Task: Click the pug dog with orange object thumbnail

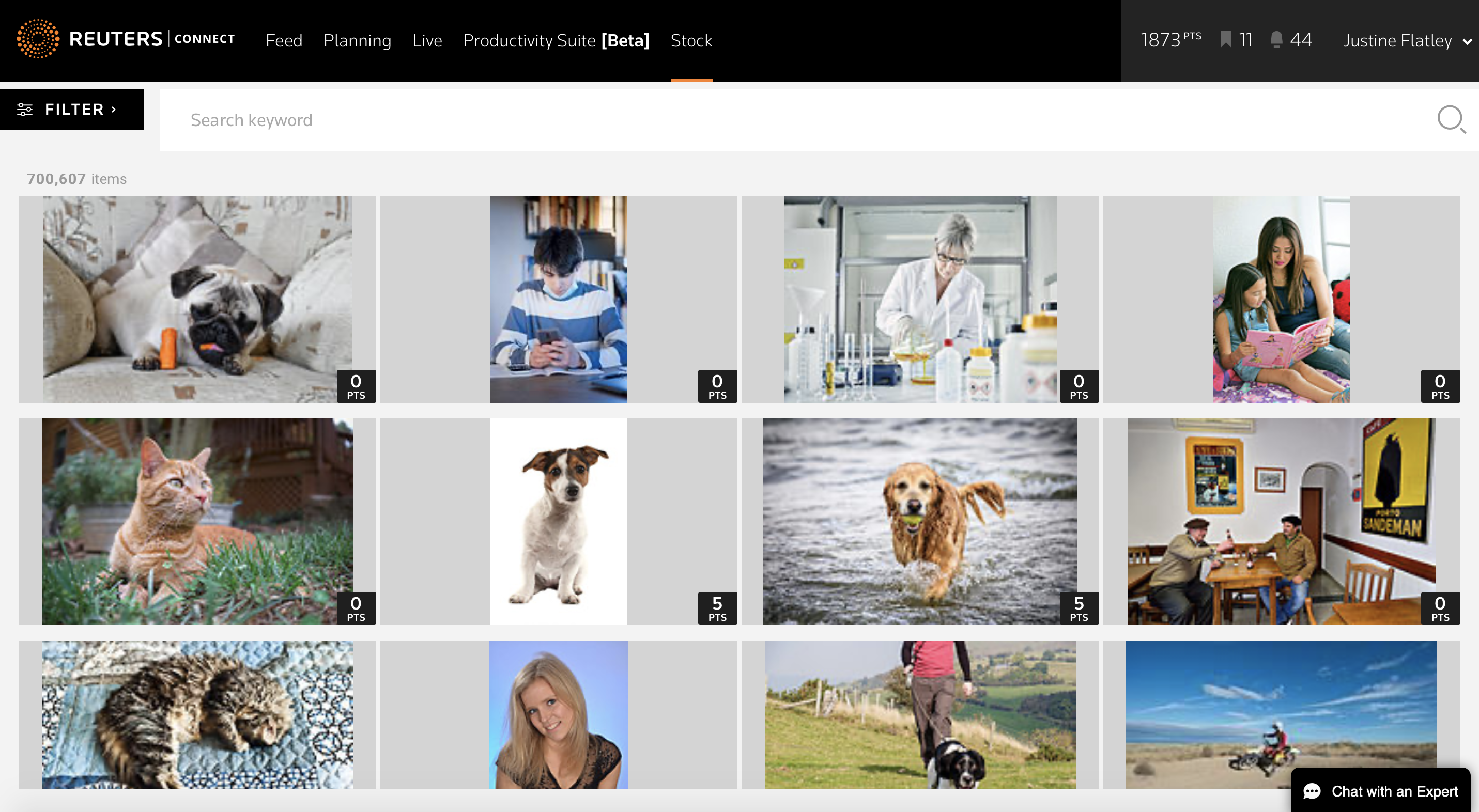Action: pyautogui.click(x=196, y=300)
